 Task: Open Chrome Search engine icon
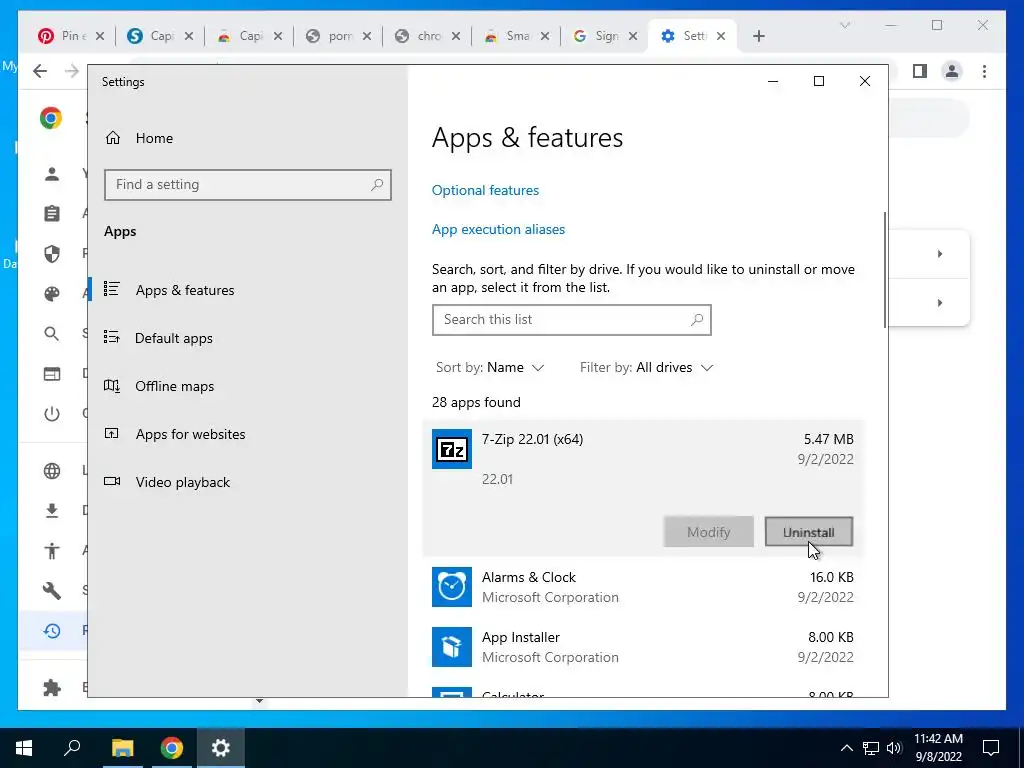tap(52, 334)
